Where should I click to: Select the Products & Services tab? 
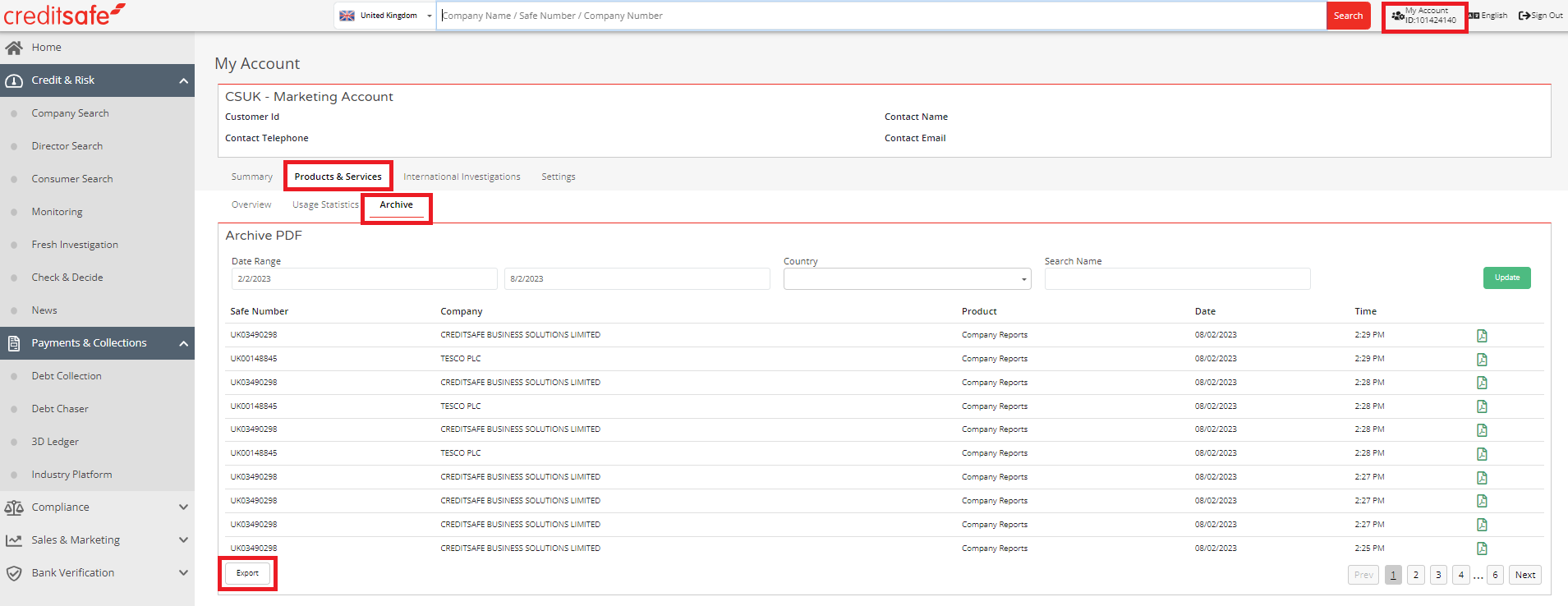click(338, 177)
